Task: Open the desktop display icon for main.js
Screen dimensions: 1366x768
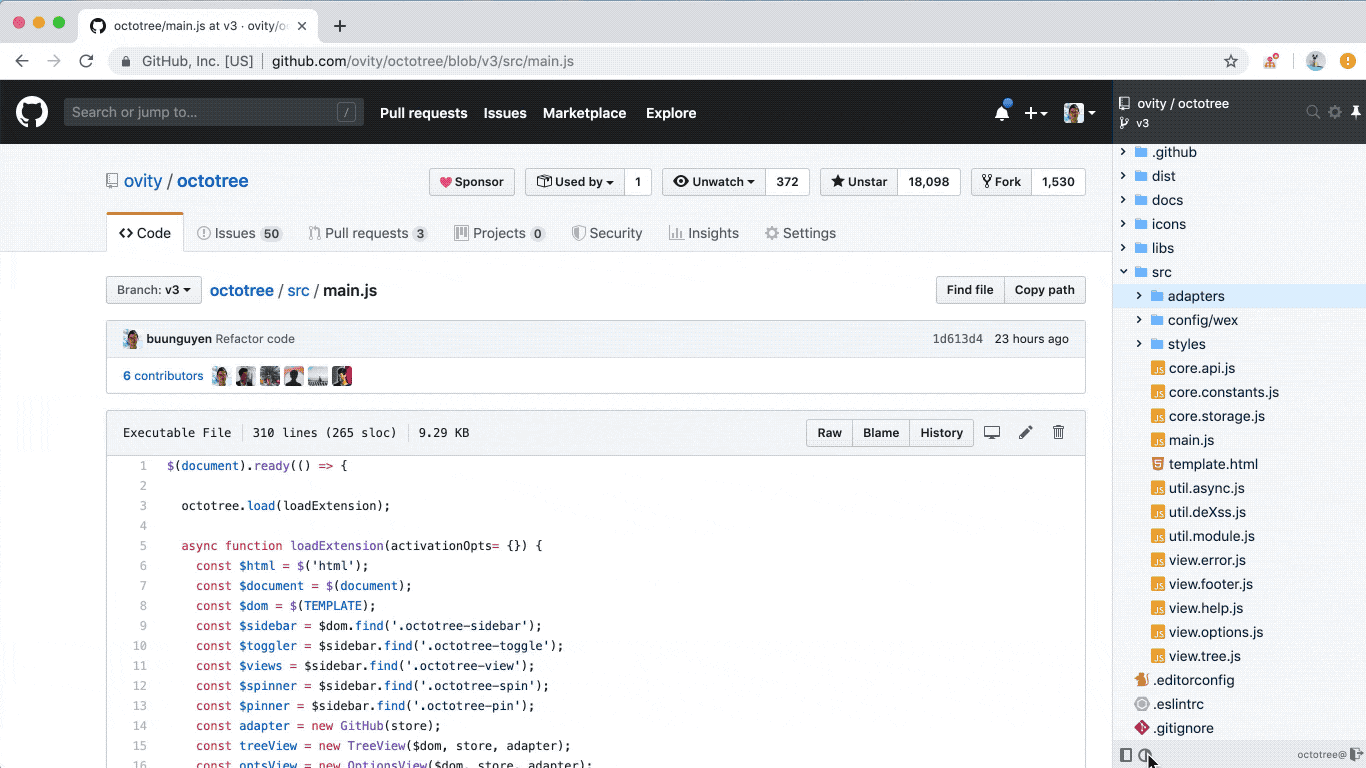Action: tap(992, 433)
